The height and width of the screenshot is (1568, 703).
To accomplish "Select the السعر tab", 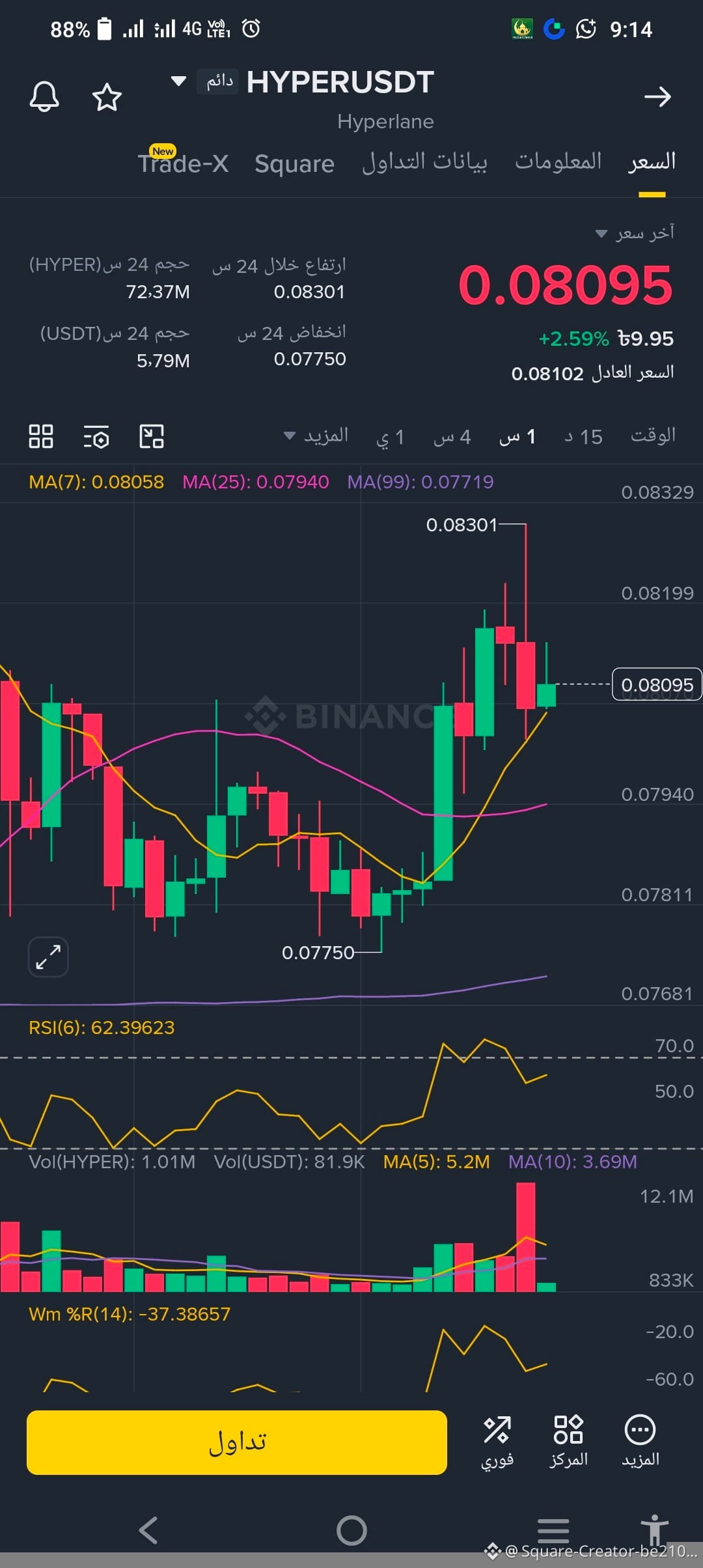I will click(x=652, y=161).
